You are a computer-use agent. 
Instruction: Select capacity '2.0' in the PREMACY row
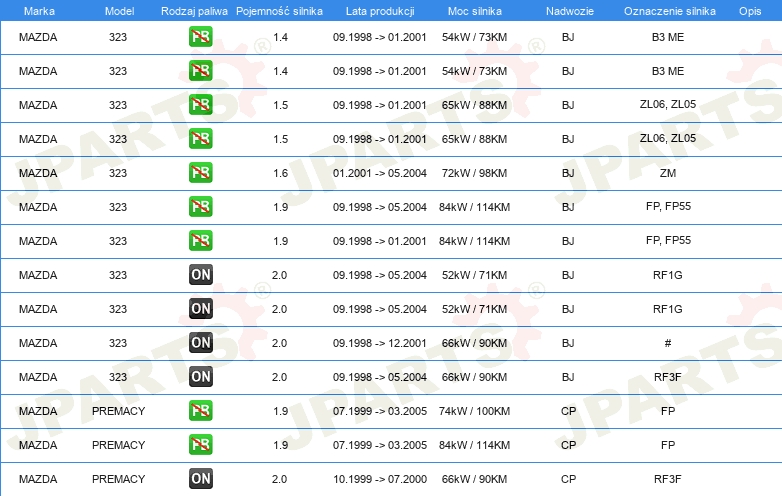pos(279,479)
